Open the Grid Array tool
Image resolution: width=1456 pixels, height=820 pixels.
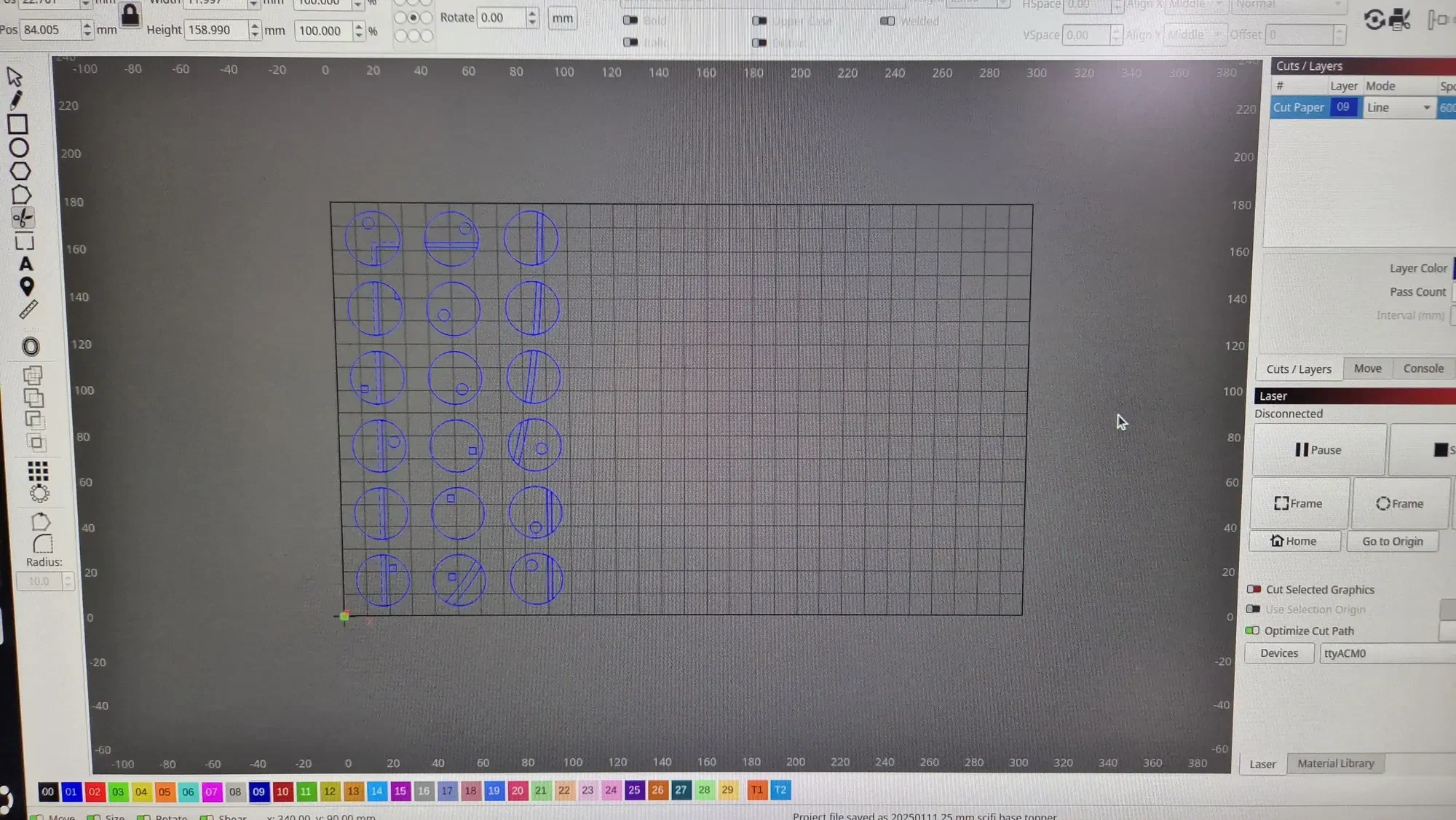38,470
